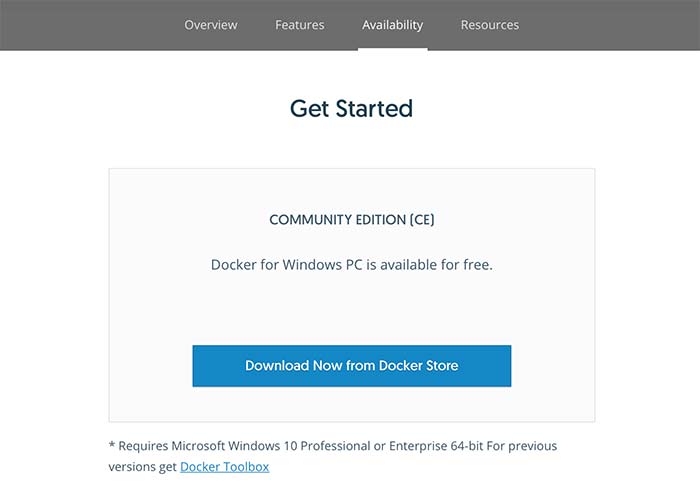The width and height of the screenshot is (700, 484).
Task: Click the Get Started heading
Action: point(351,108)
